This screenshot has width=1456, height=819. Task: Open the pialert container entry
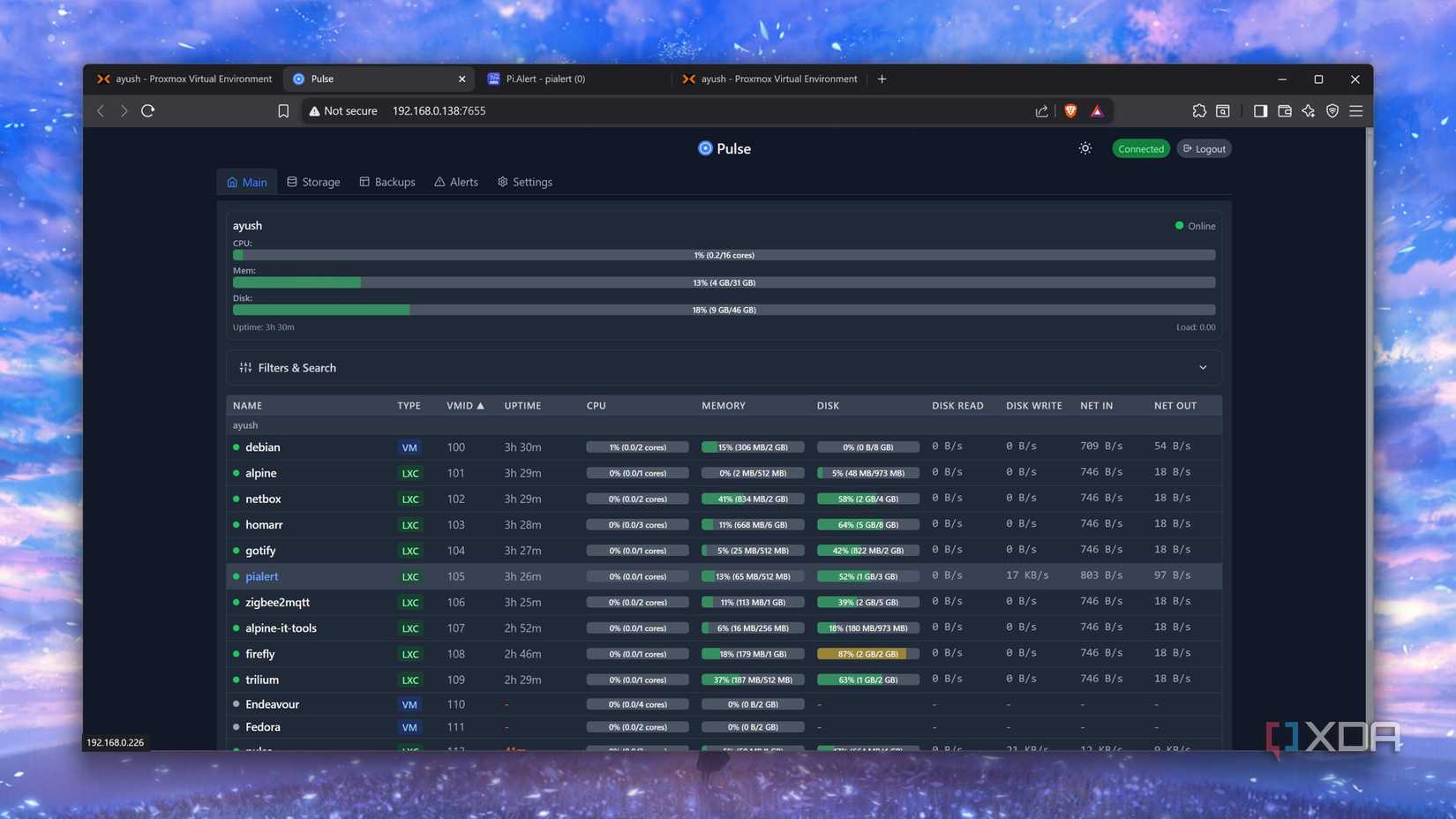coord(261,575)
